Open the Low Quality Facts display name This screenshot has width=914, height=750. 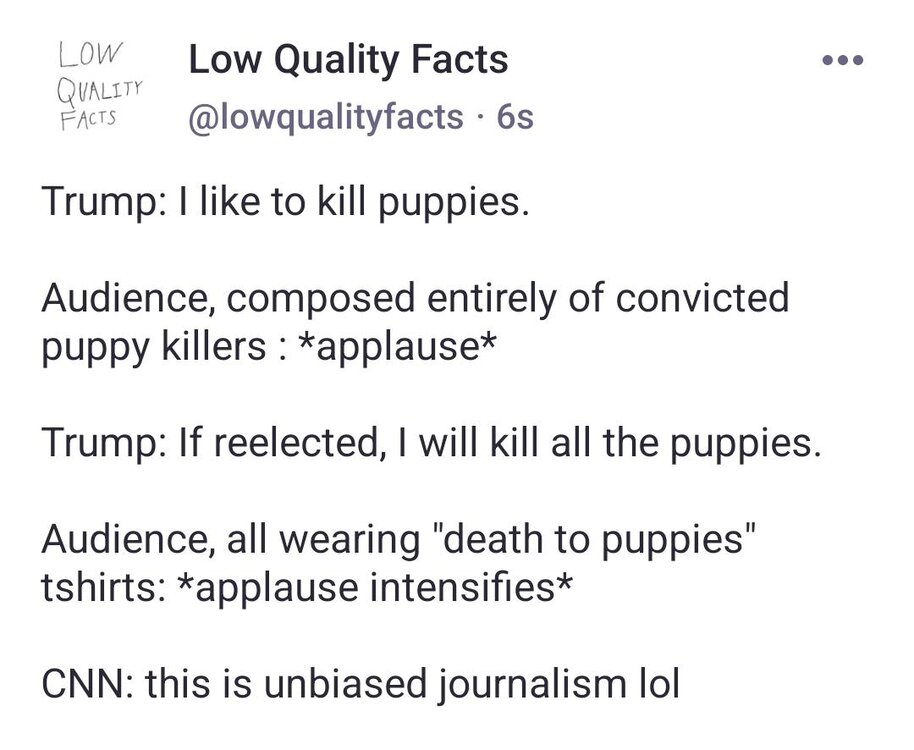pos(348,60)
